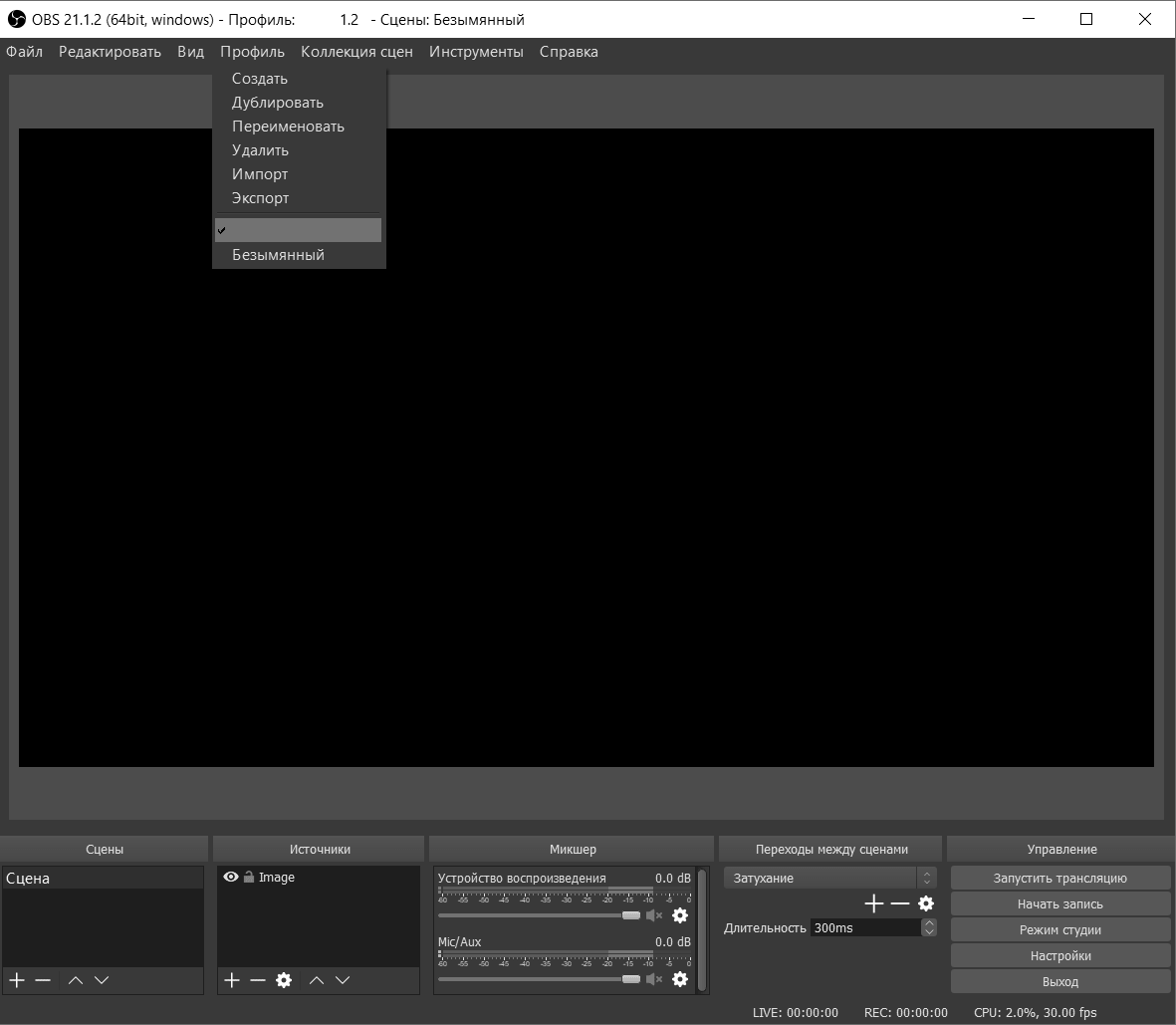Screen dimensions: 1176x1025
Task: Open Настройки from Управление panel
Action: 1060,954
